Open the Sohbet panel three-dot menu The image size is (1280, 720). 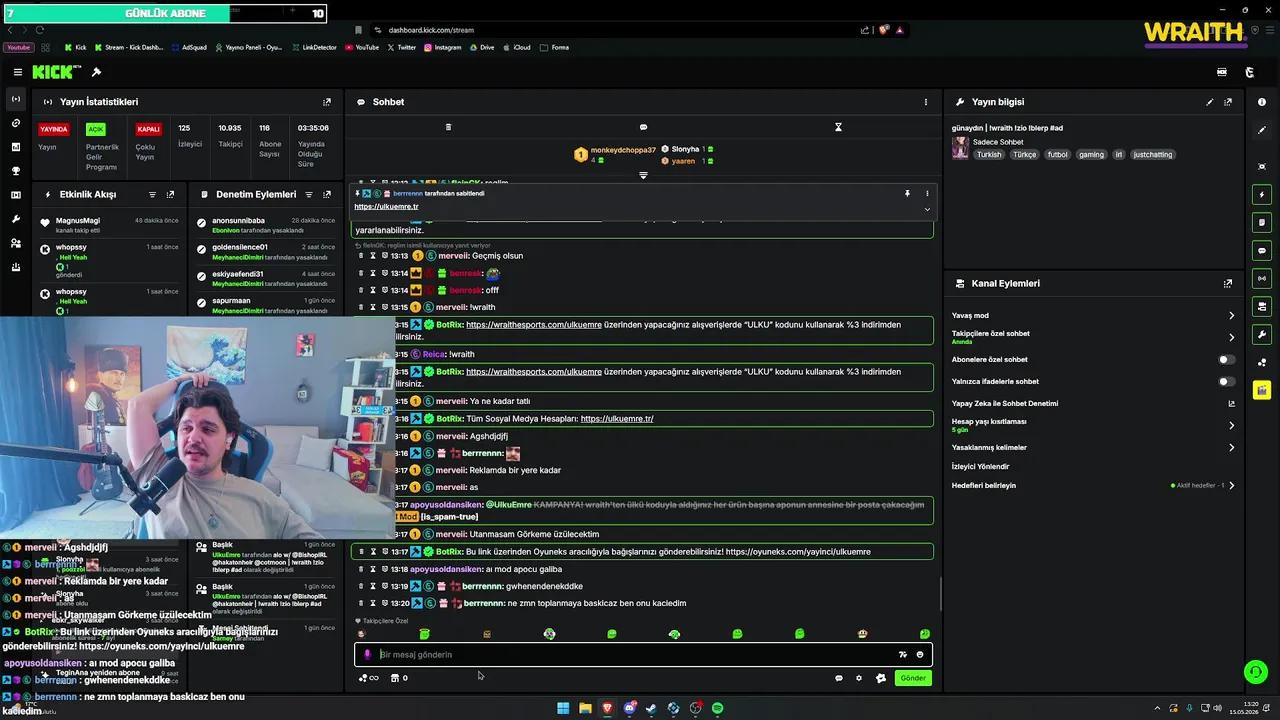(x=926, y=102)
